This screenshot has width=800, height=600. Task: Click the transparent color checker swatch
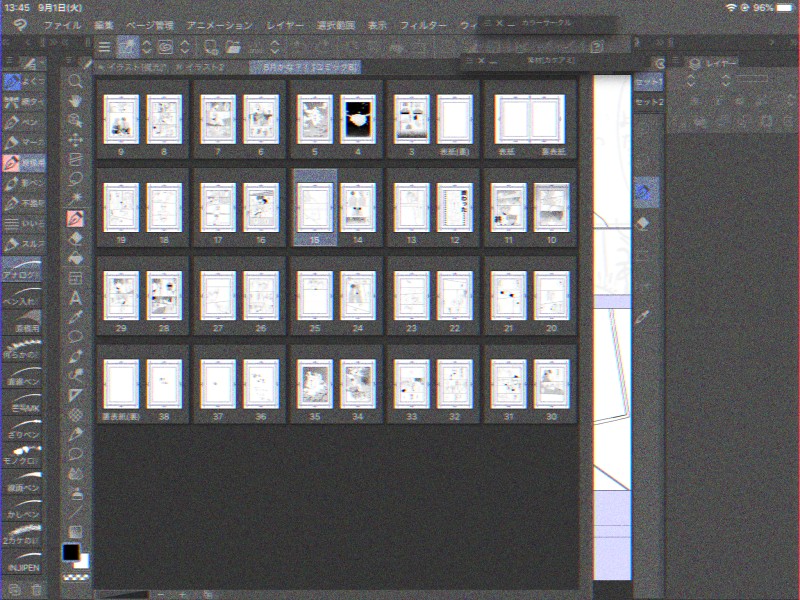[76, 578]
